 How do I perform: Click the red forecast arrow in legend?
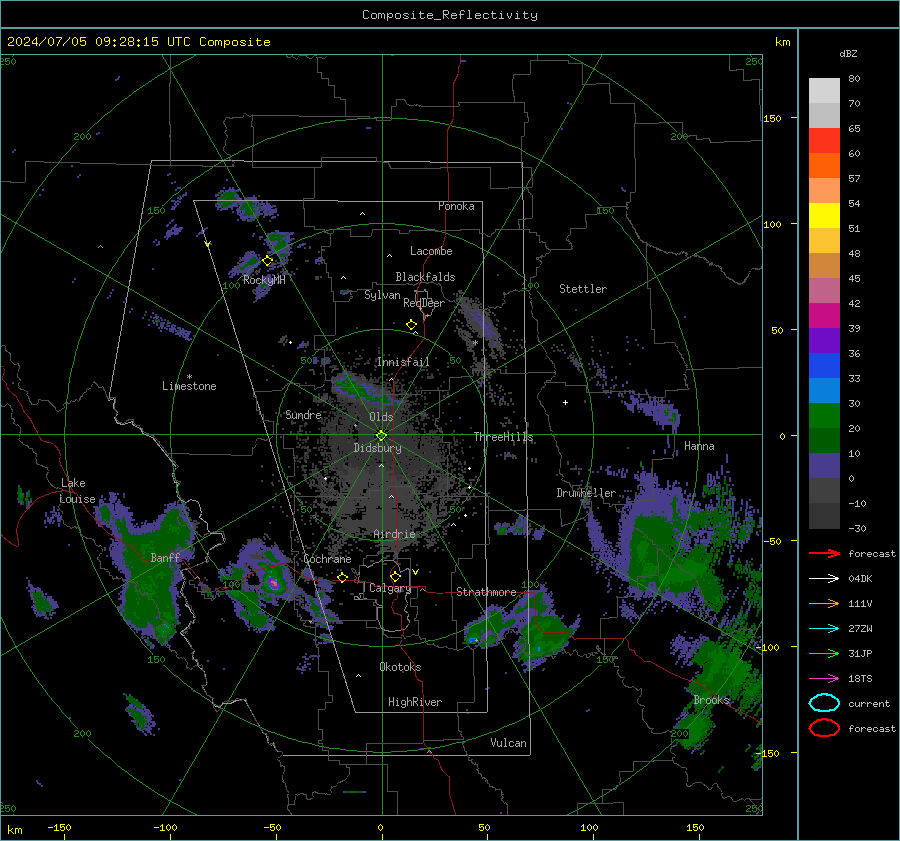tap(824, 553)
